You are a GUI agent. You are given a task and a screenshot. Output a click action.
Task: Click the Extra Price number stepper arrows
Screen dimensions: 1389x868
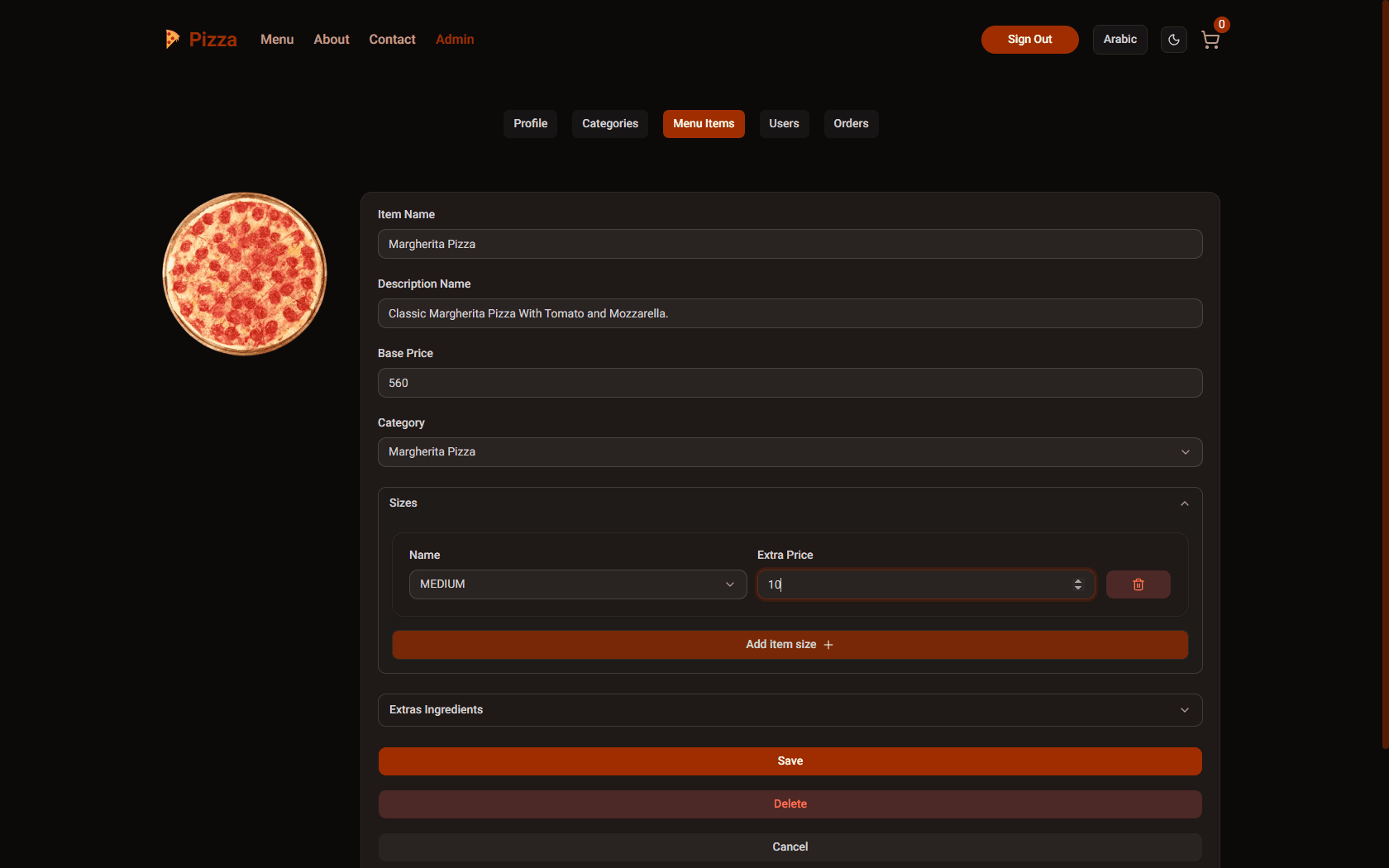[1077, 584]
